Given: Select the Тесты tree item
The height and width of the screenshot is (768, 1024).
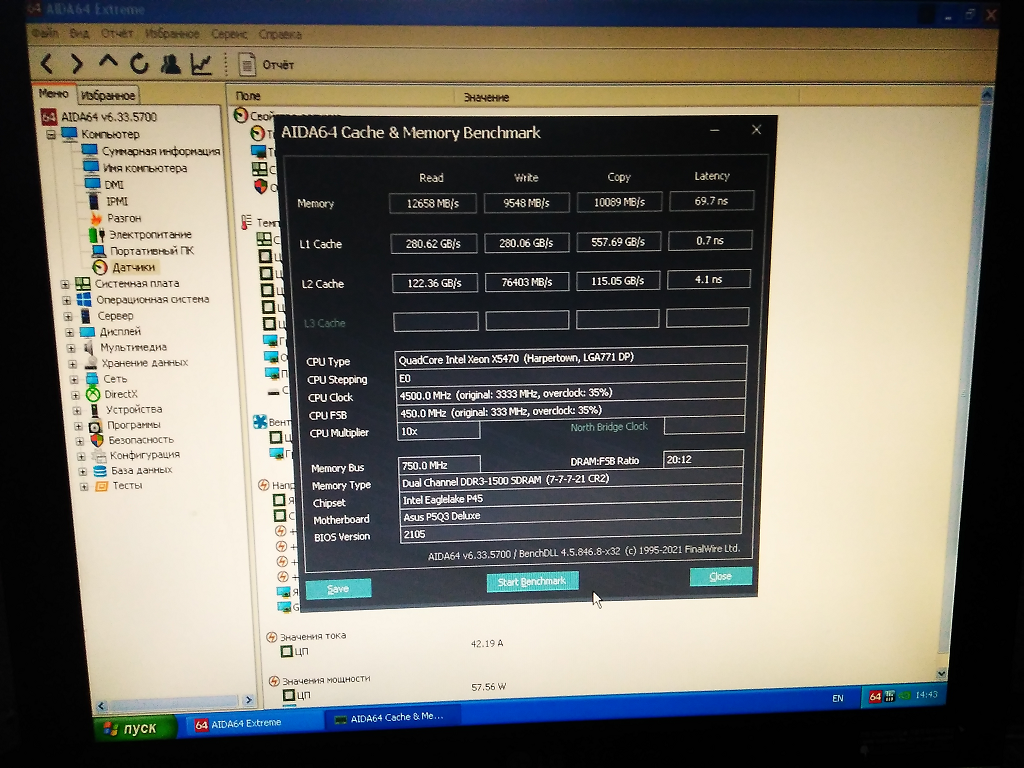Looking at the screenshot, I should point(127,486).
